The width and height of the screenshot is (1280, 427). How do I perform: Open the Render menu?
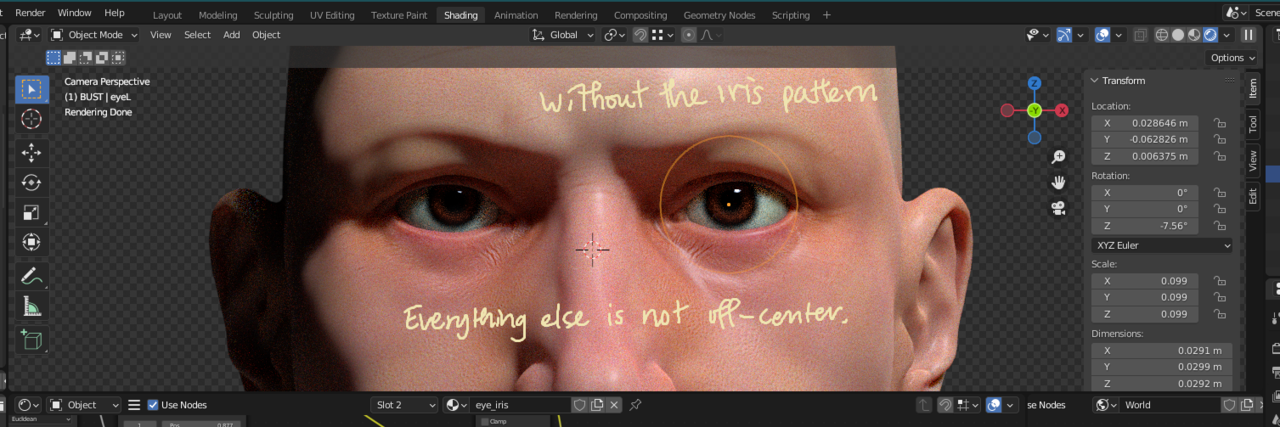30,13
